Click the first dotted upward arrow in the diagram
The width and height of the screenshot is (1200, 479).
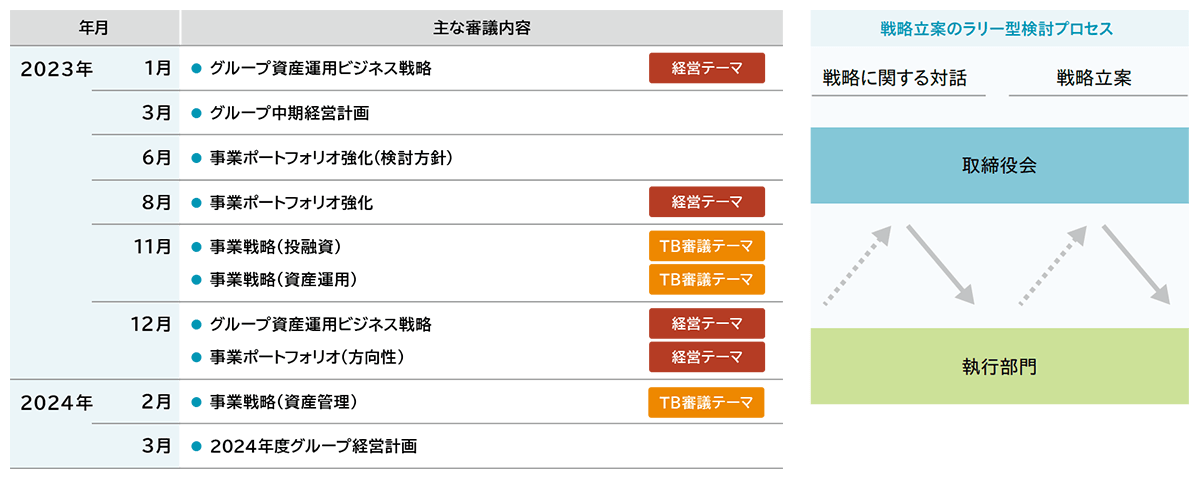(x=857, y=264)
